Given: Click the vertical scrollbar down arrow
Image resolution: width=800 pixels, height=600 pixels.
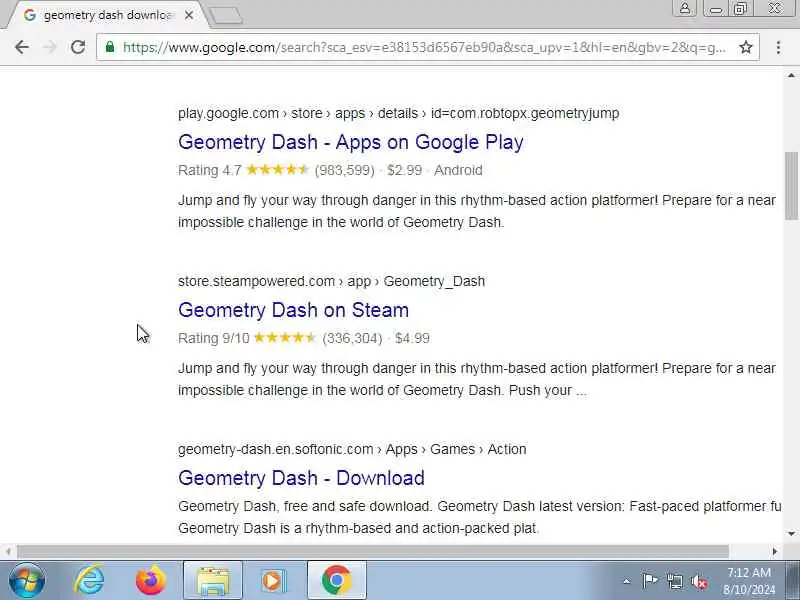Looking at the screenshot, I should click(791, 534).
